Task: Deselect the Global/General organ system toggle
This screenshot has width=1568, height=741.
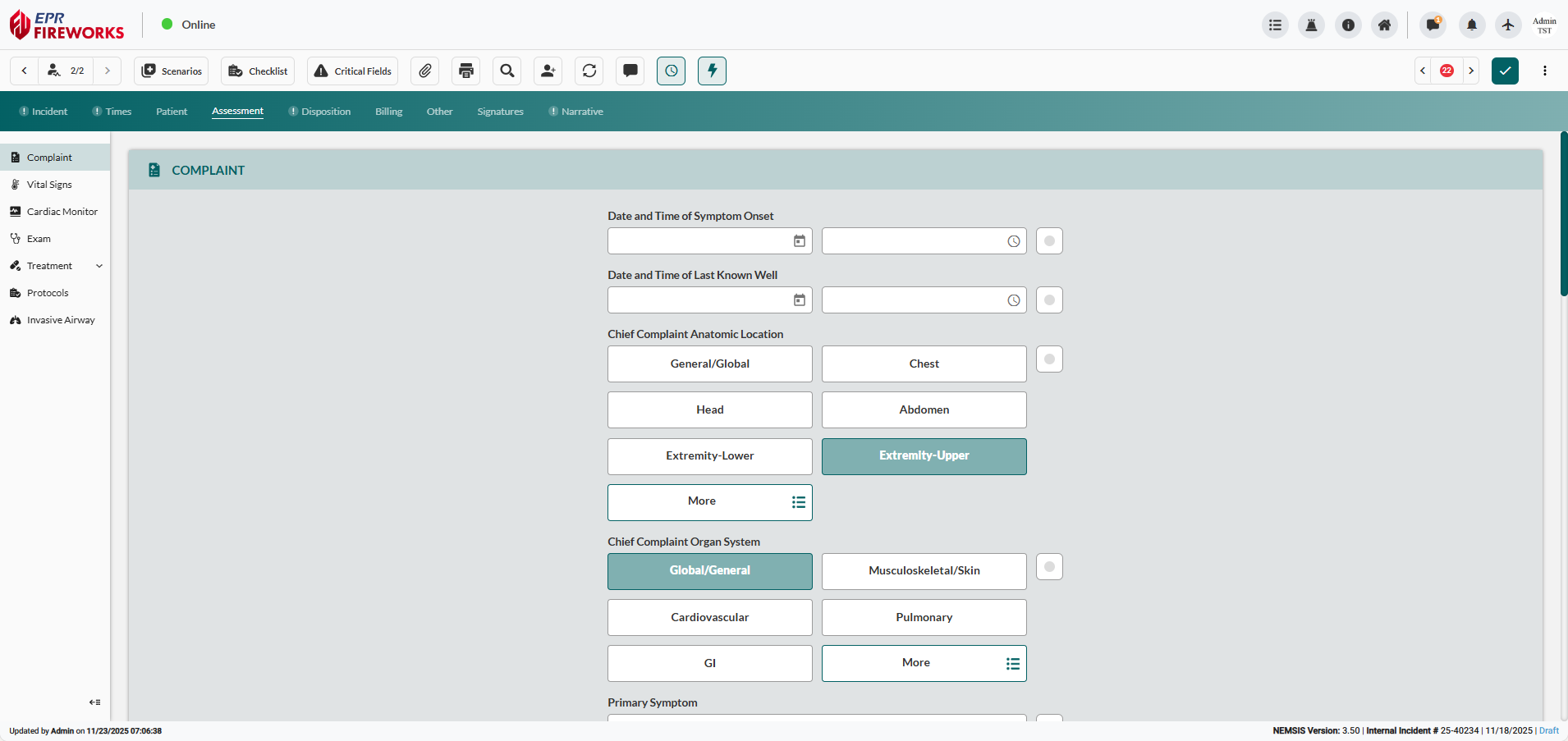Action: [x=709, y=571]
